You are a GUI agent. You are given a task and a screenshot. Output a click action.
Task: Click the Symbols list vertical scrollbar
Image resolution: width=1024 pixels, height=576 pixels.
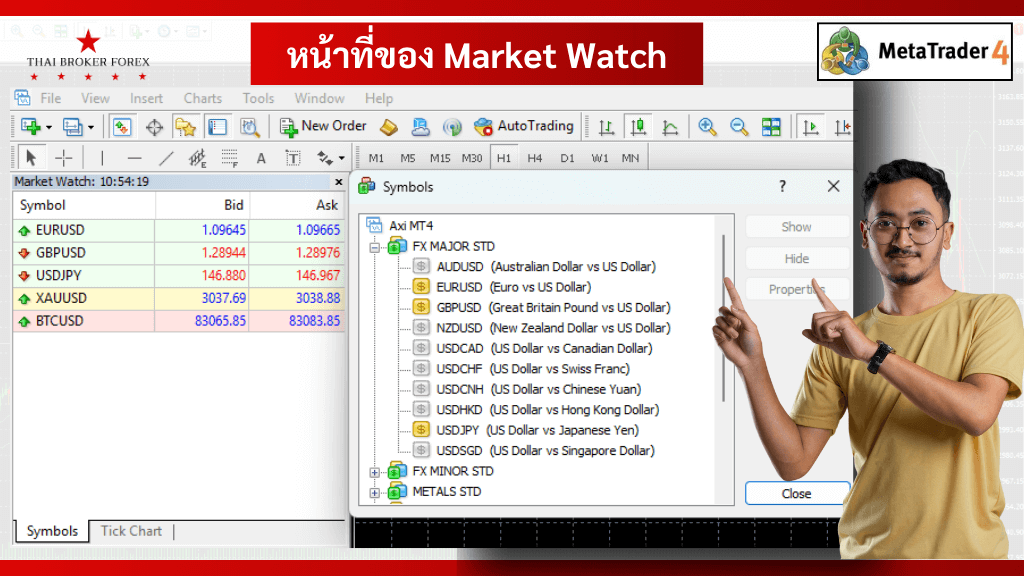pos(723,318)
